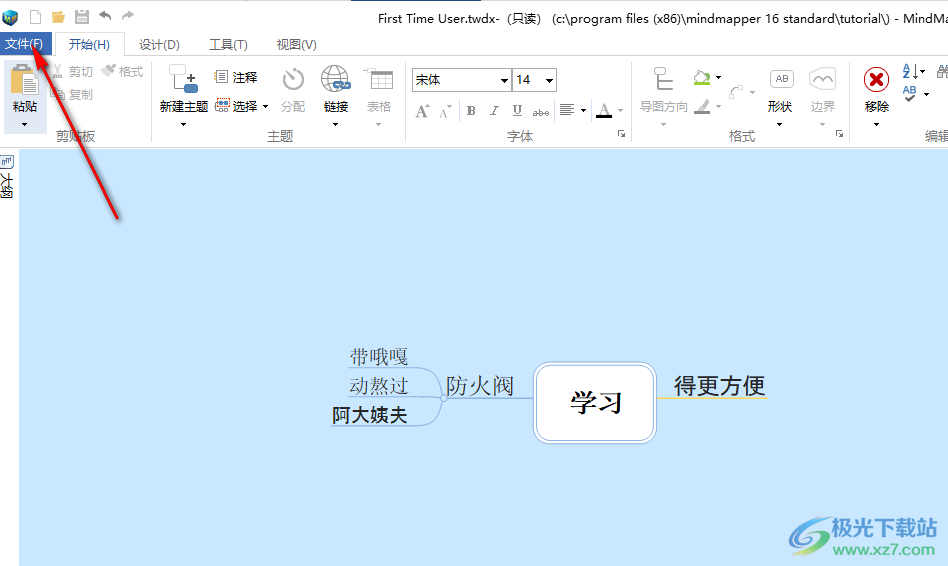Expand the 粘贴 paste dropdown arrow

point(25,125)
